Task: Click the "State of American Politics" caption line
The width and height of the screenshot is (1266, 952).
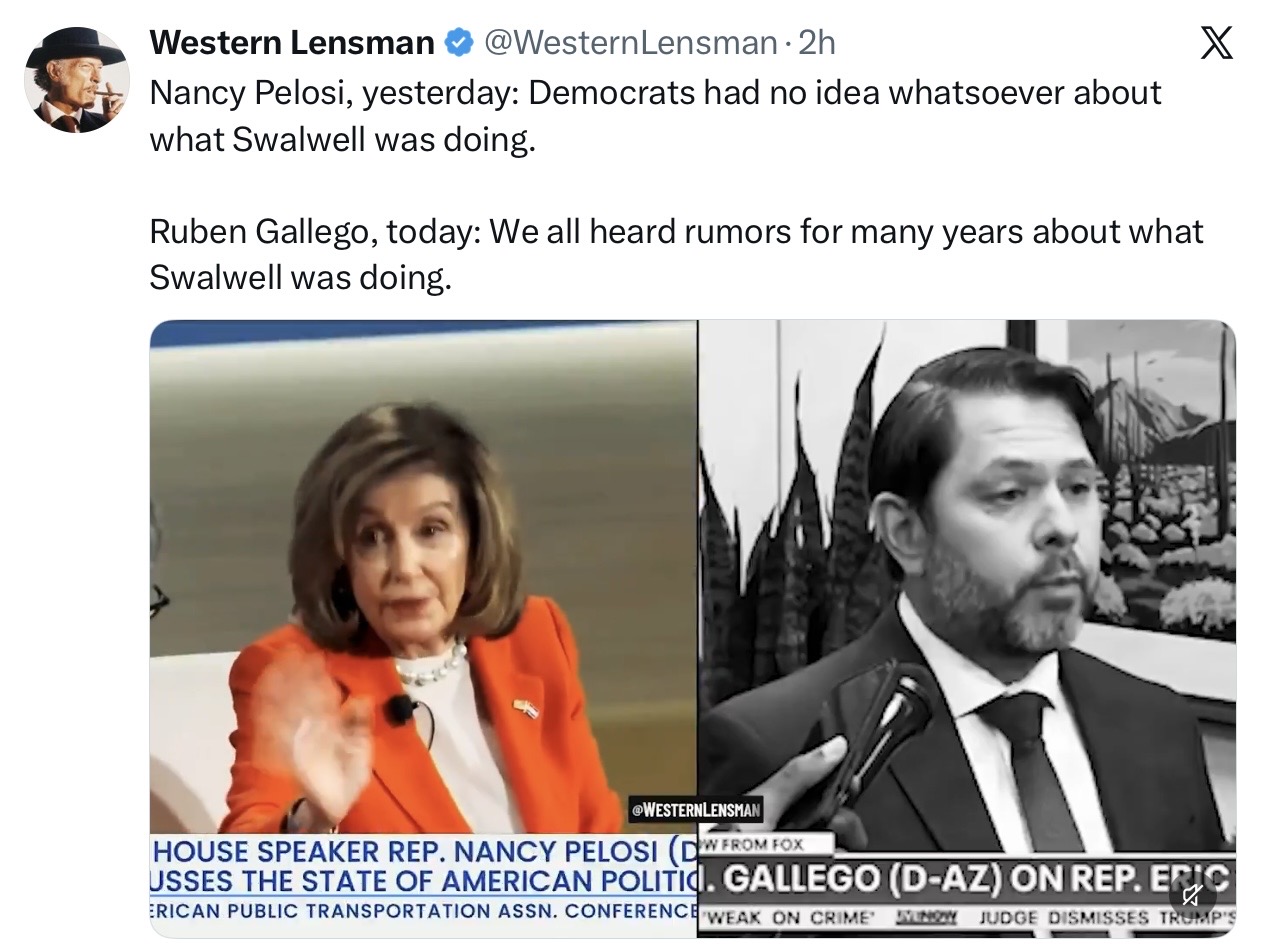Action: [x=423, y=882]
